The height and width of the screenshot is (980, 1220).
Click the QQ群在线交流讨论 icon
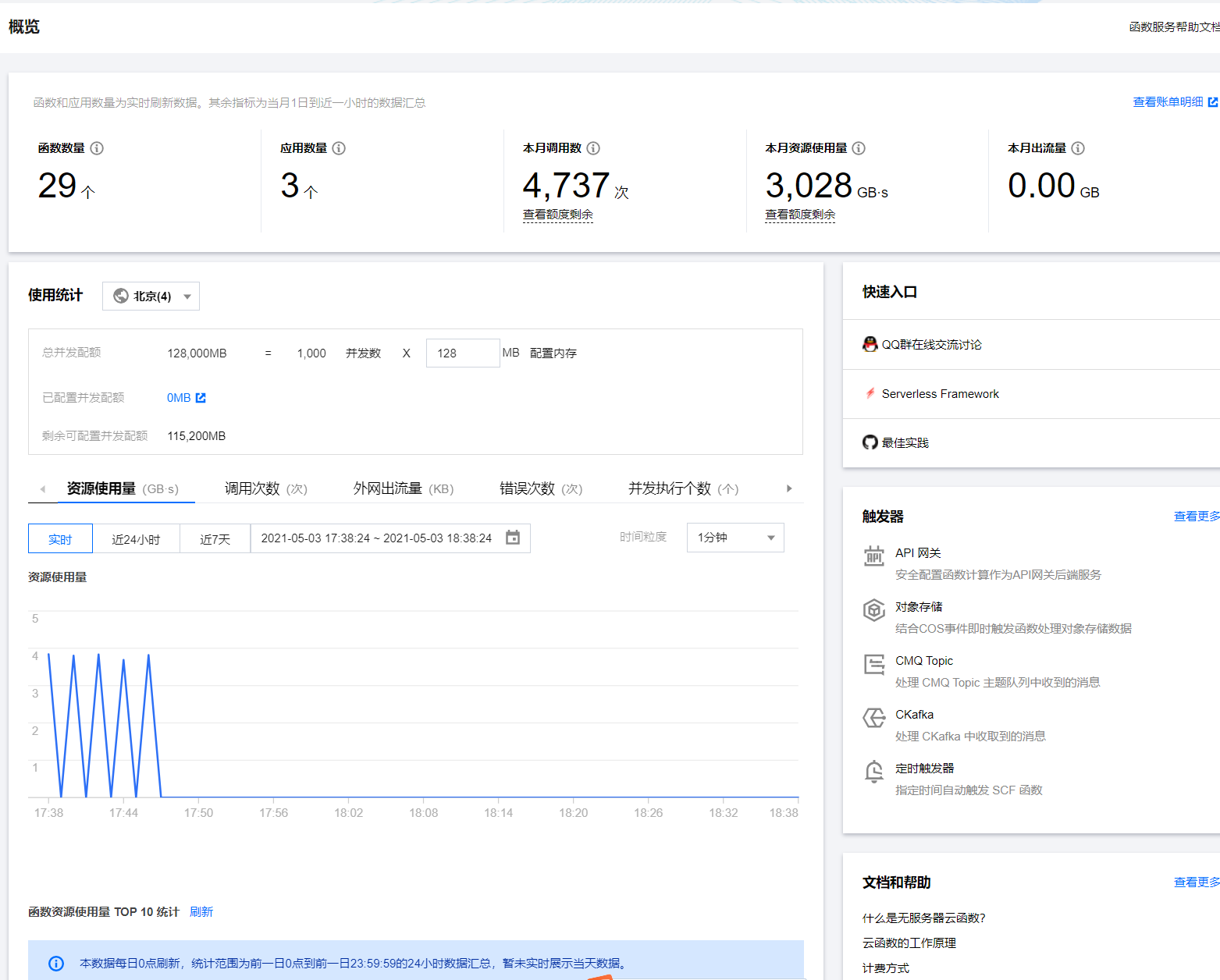pyautogui.click(x=870, y=344)
